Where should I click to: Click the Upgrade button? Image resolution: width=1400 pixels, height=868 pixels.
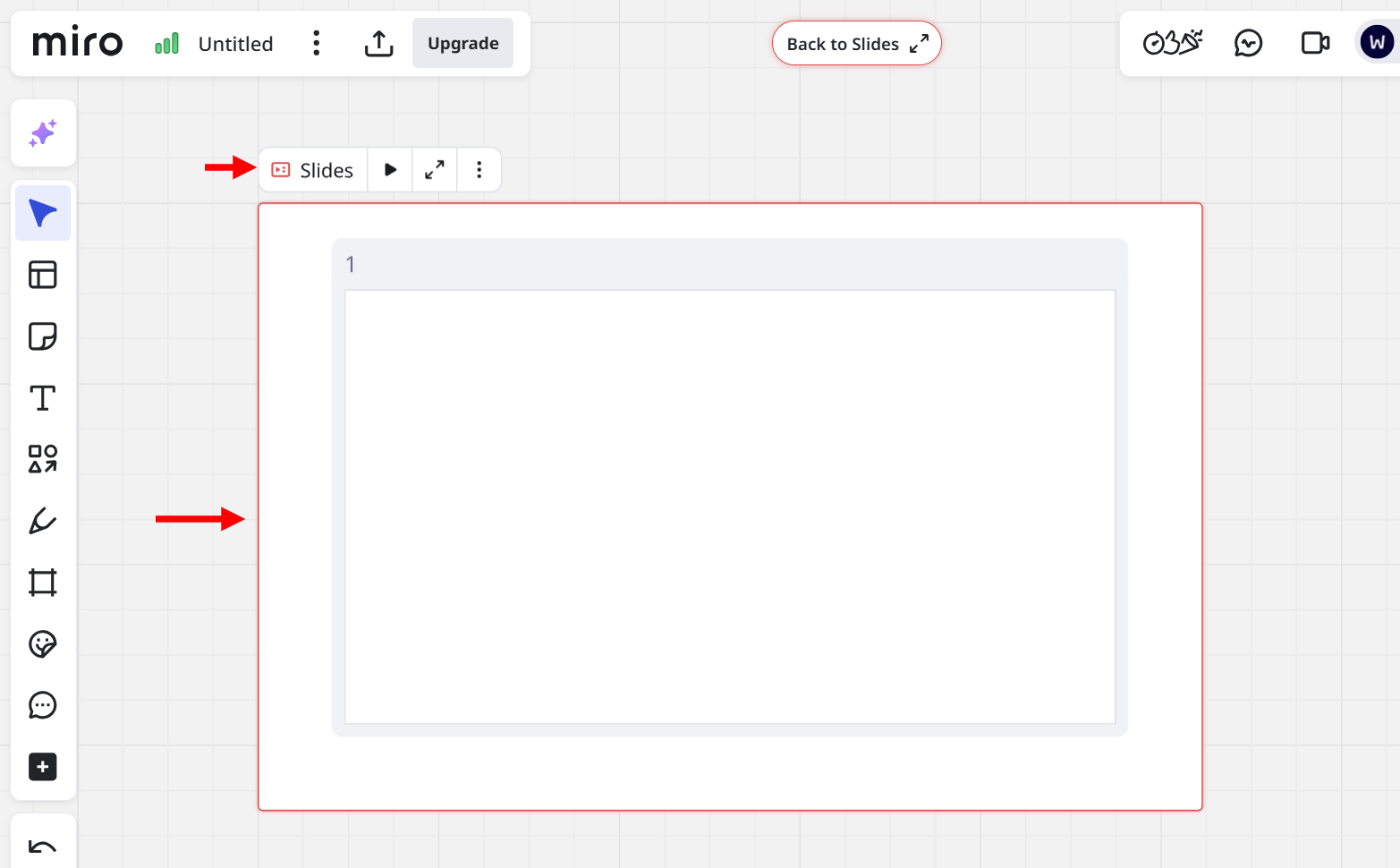(x=462, y=42)
